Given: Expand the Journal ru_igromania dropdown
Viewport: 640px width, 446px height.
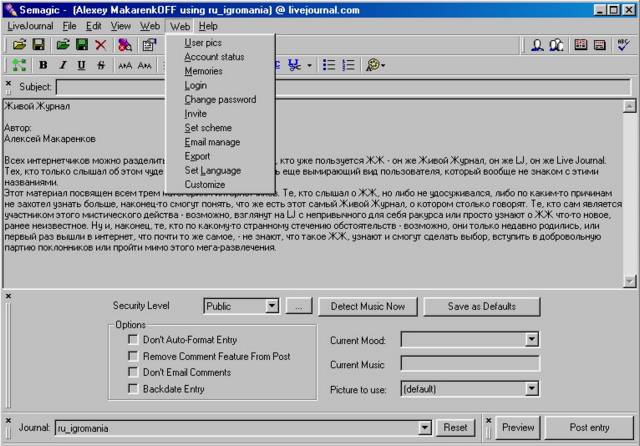Looking at the screenshot, I should point(424,428).
